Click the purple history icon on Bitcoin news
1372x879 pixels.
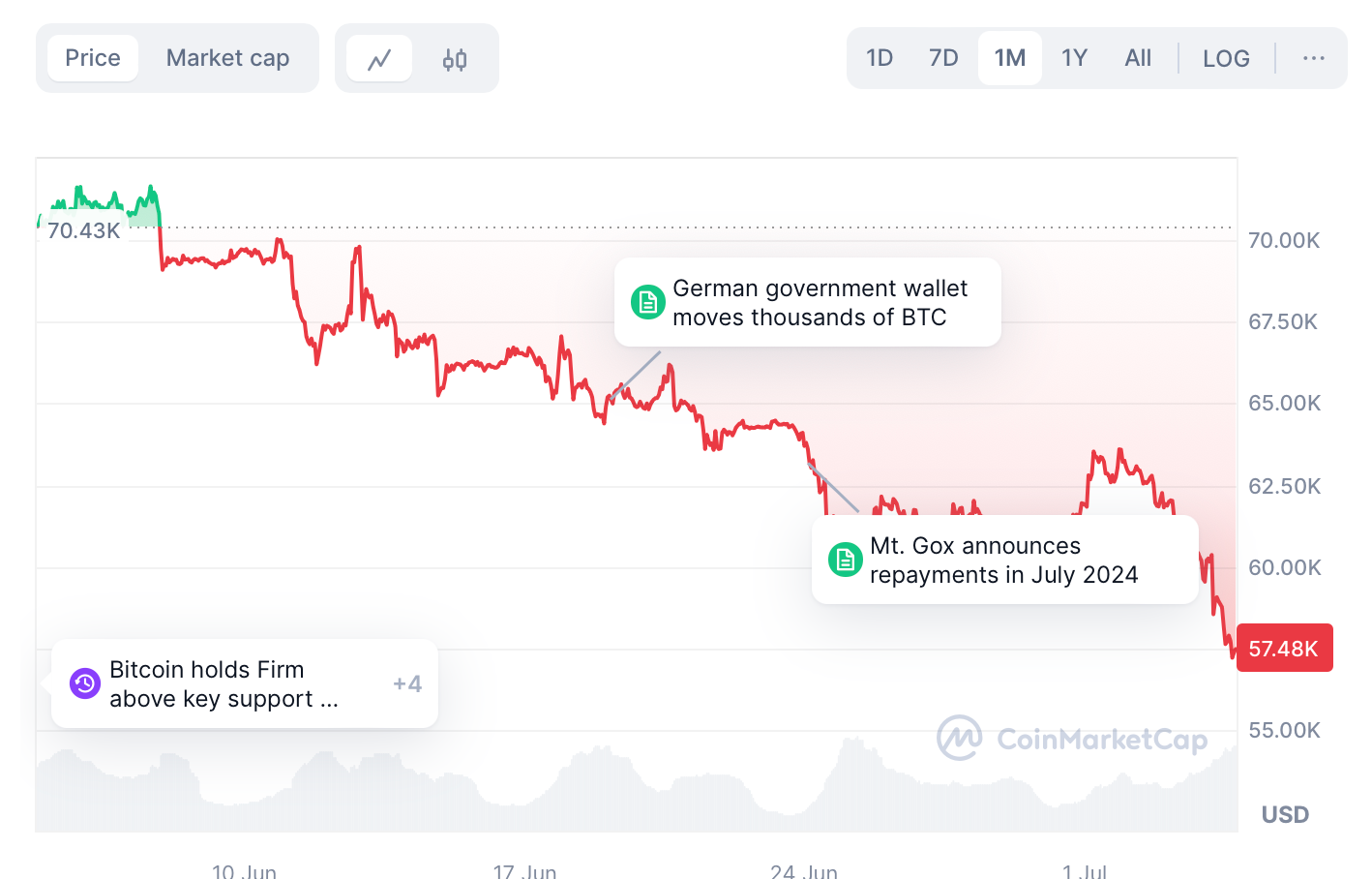tap(85, 683)
